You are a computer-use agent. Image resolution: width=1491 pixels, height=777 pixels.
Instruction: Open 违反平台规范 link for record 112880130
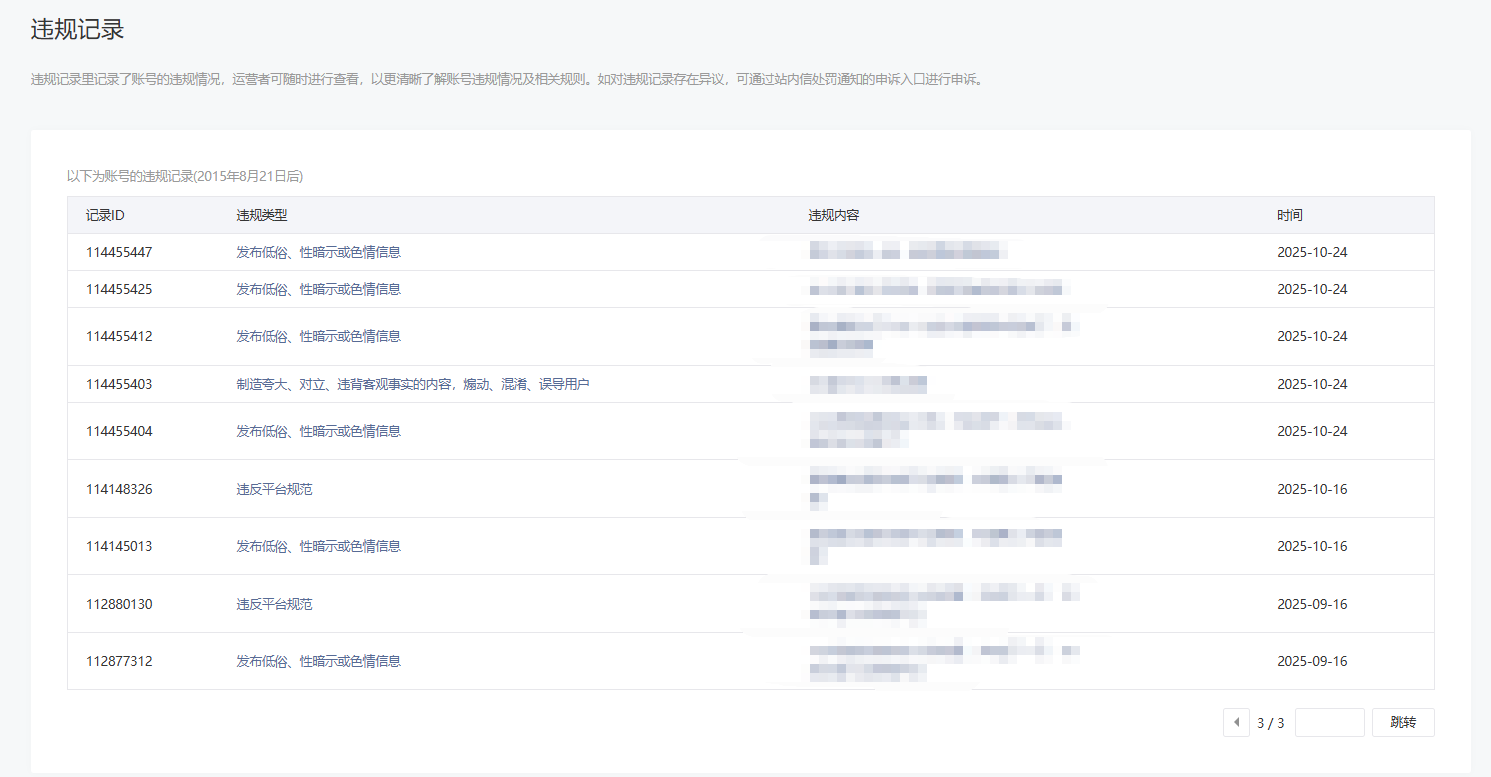click(274, 604)
